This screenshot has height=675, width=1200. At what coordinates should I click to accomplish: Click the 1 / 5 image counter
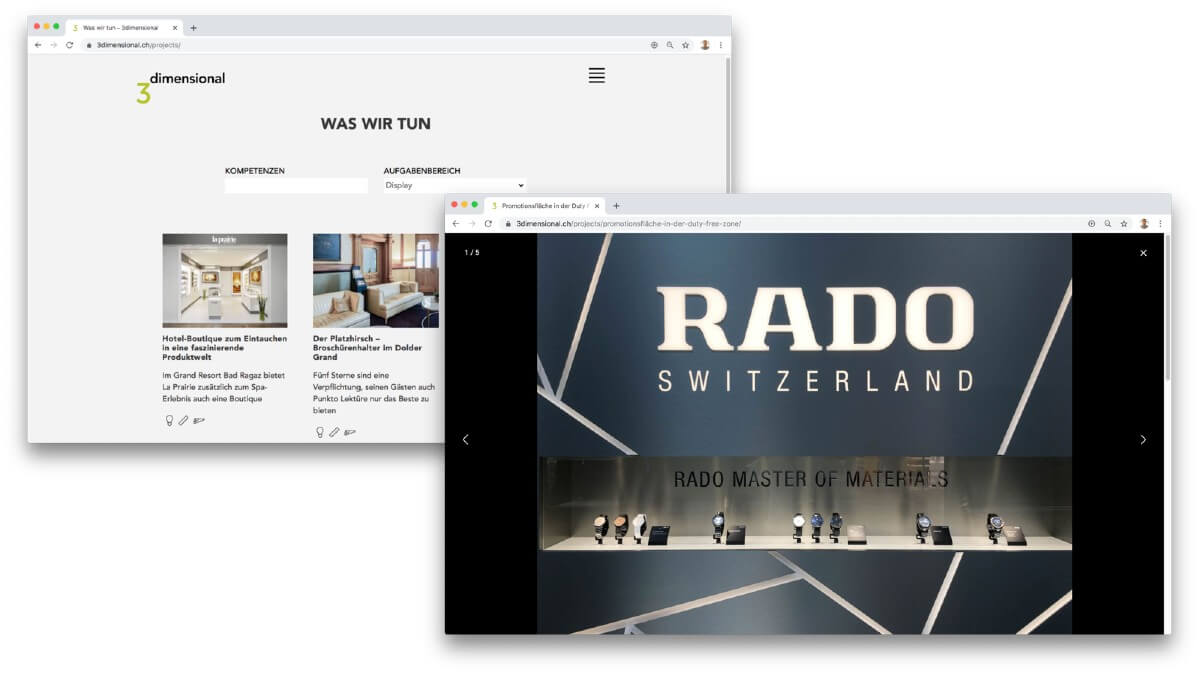[472, 252]
